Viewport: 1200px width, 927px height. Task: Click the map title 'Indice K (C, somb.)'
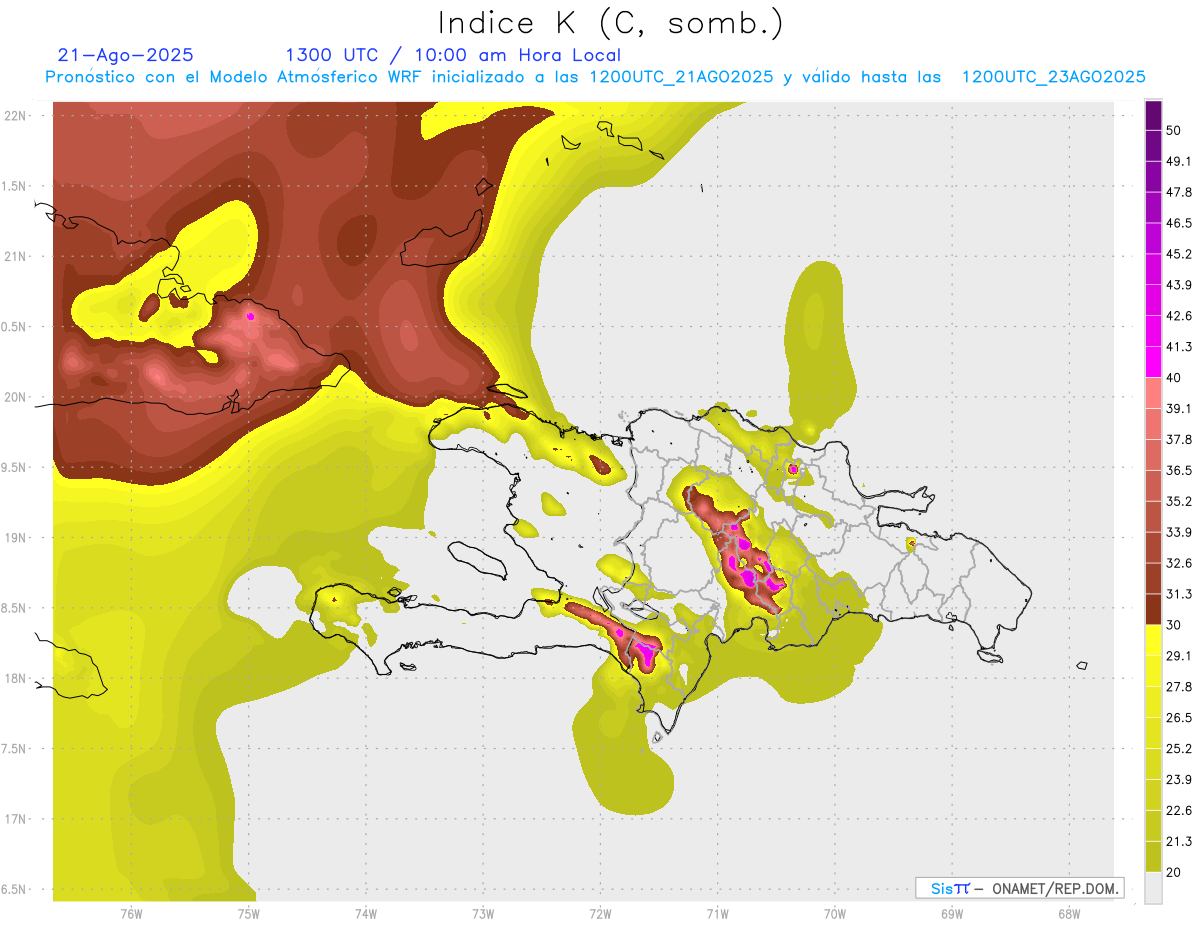611,23
